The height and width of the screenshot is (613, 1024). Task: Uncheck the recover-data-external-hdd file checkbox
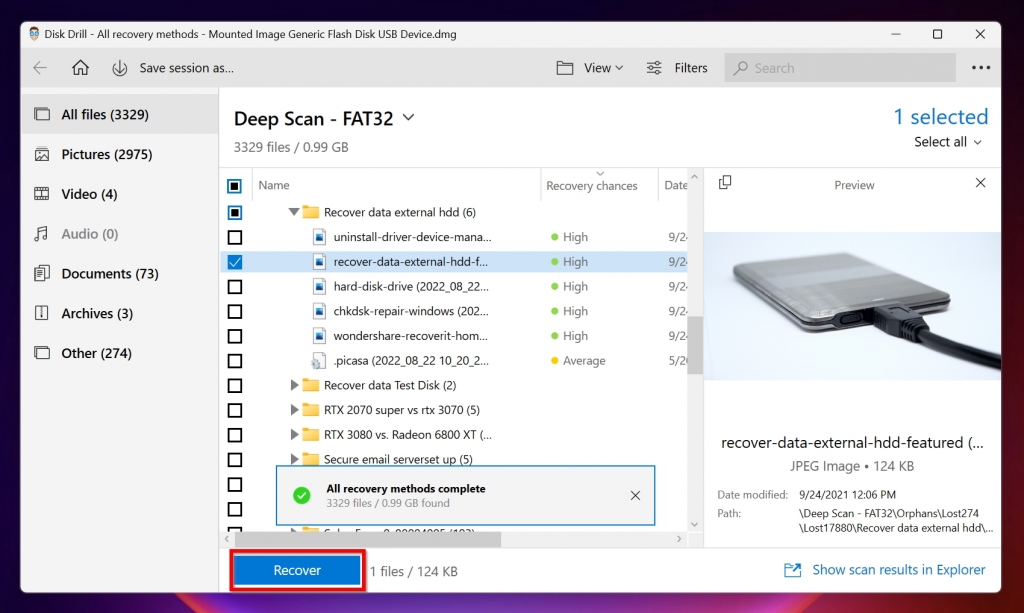pyautogui.click(x=235, y=262)
